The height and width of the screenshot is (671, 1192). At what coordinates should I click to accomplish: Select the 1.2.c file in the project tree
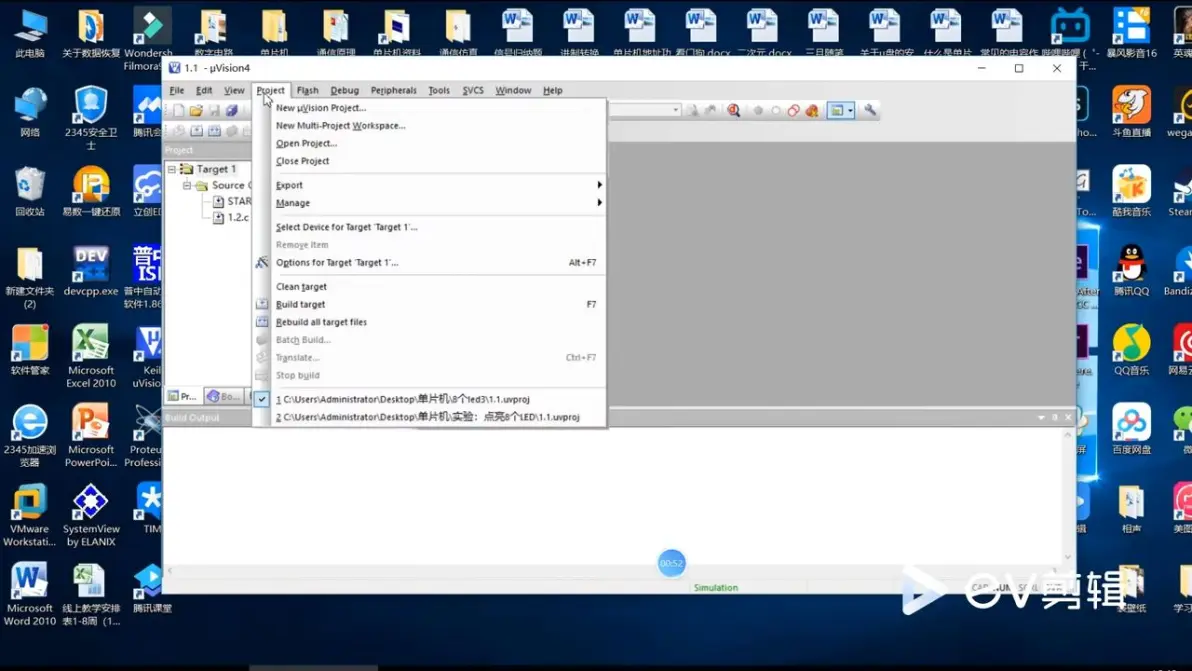tap(230, 217)
